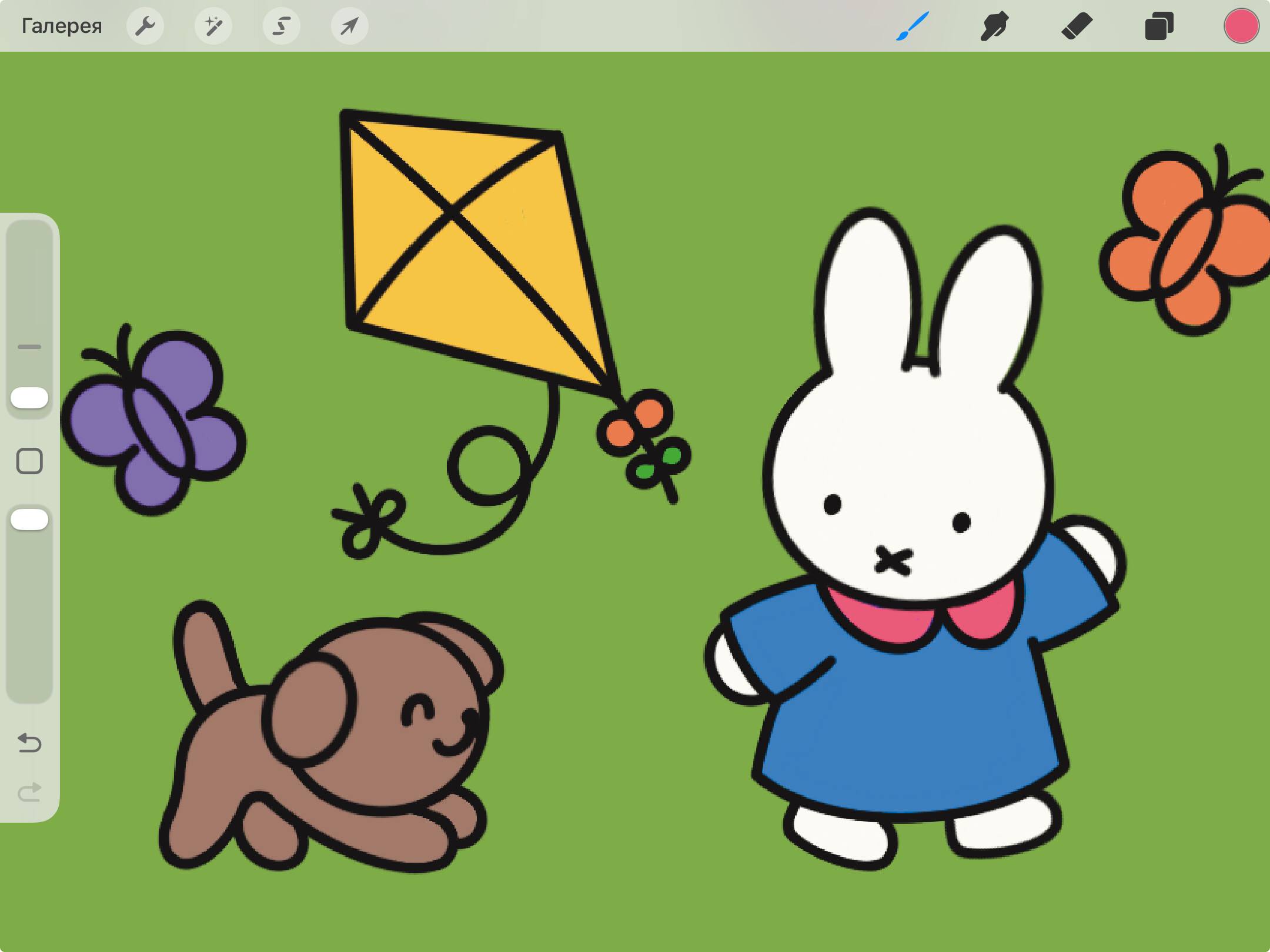Redo the undone stroke
1270x952 pixels.
point(29,792)
